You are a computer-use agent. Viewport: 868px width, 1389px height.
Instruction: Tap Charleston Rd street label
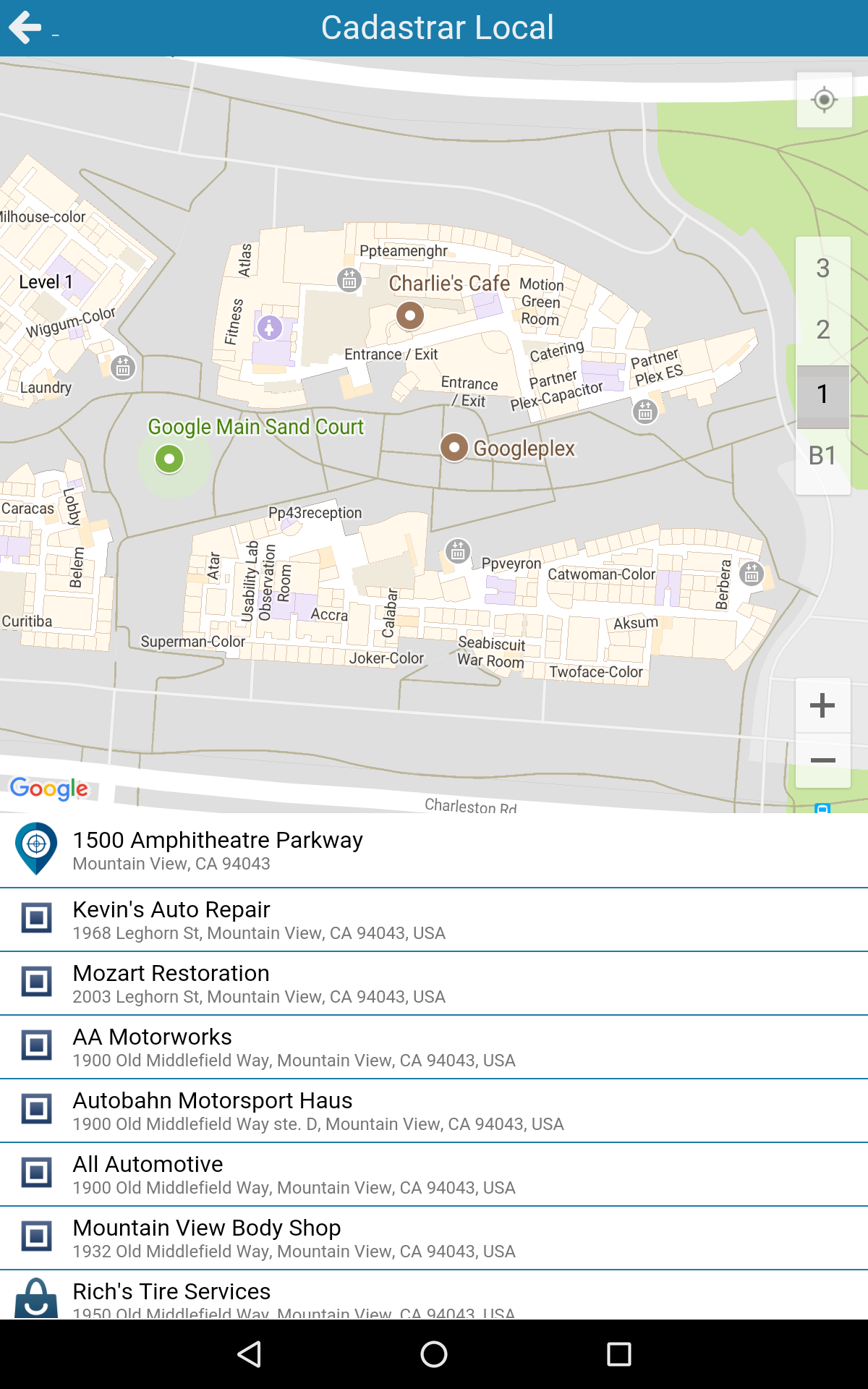470,805
